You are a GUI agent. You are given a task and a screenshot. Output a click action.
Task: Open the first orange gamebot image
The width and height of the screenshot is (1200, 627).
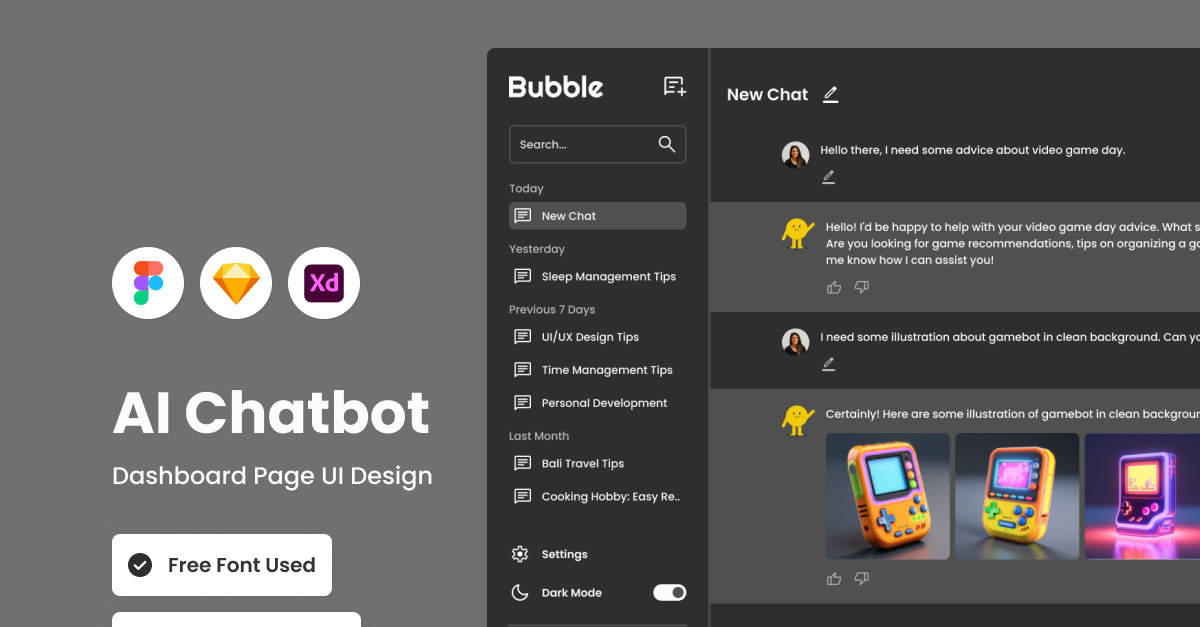coord(887,496)
